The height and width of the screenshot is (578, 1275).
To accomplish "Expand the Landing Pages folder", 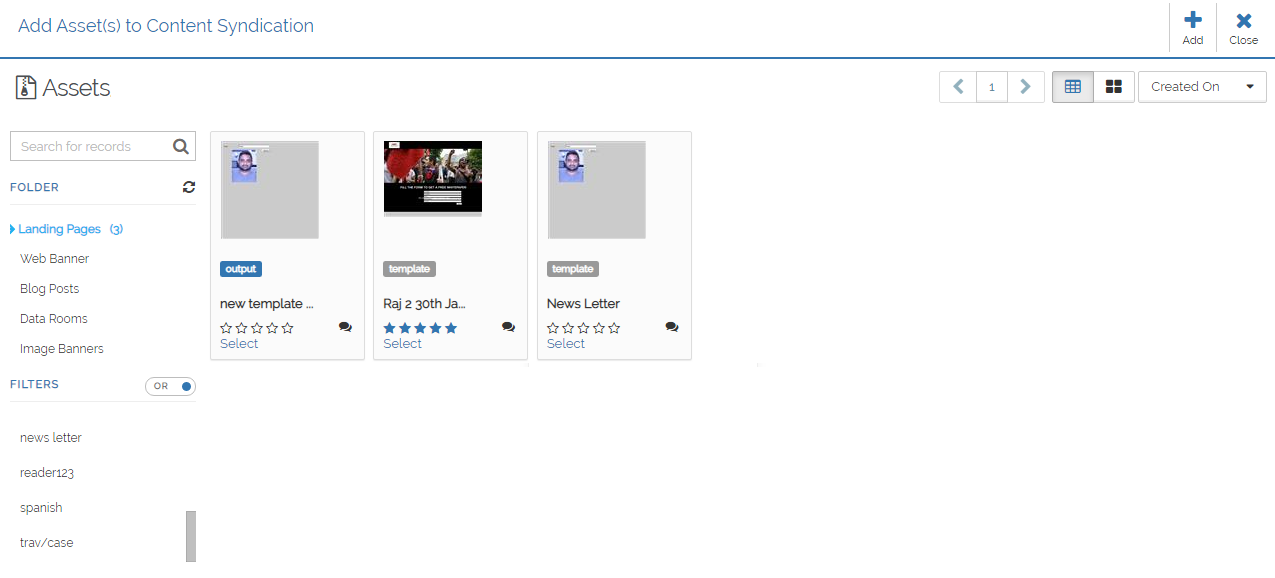I will tap(13, 229).
